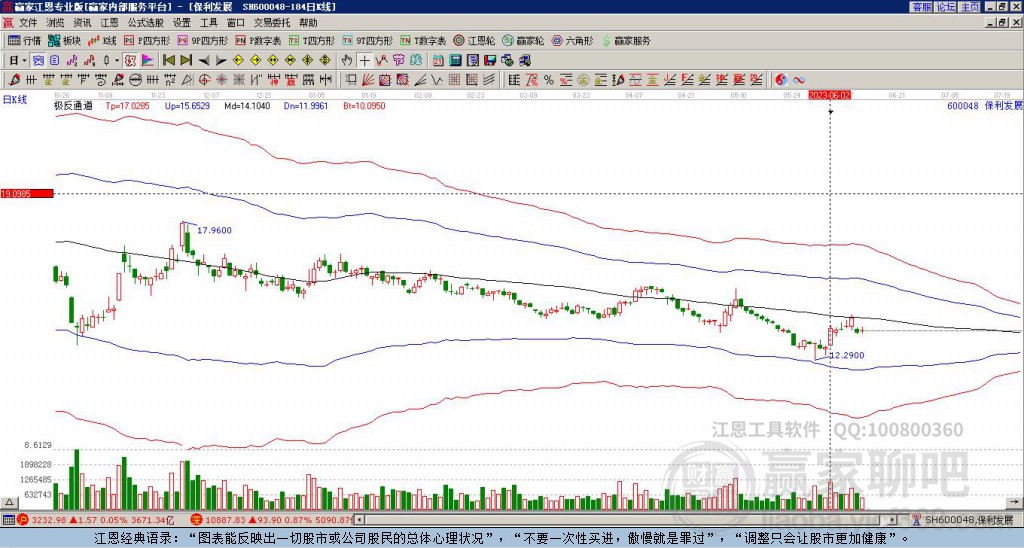The image size is (1024, 548).
Task: Open the 文件 menu
Action: coord(28,23)
